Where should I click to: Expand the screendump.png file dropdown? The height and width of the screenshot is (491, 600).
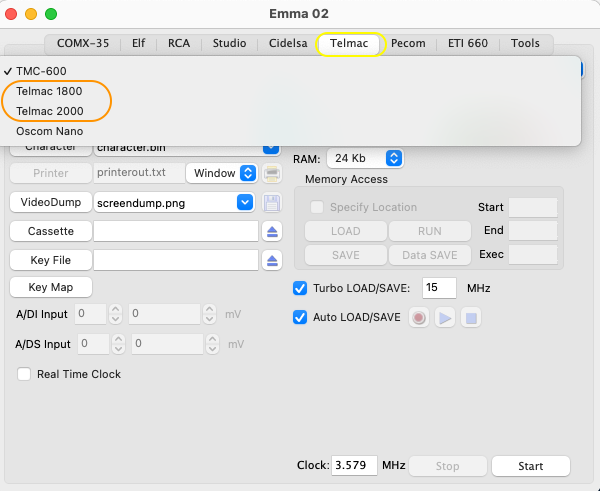(x=245, y=202)
